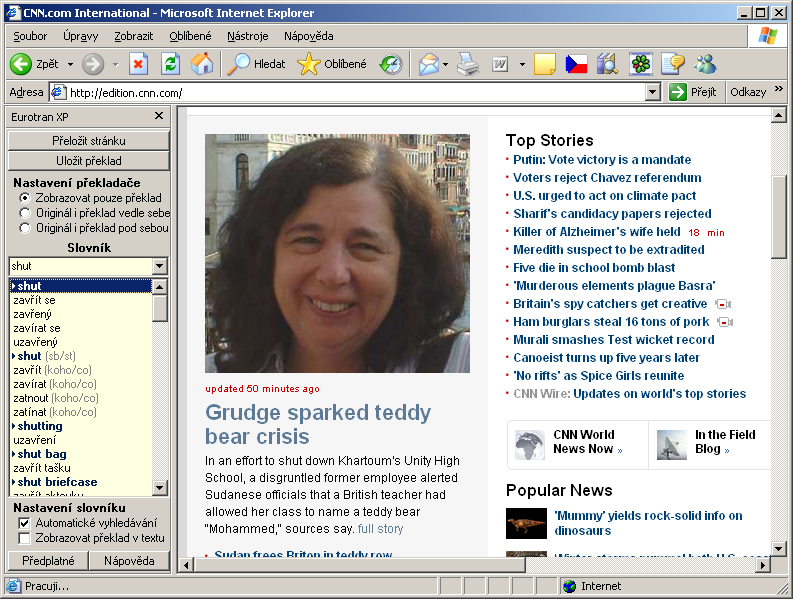Click the Slovník search input field
The width and height of the screenshot is (793, 599).
81,266
